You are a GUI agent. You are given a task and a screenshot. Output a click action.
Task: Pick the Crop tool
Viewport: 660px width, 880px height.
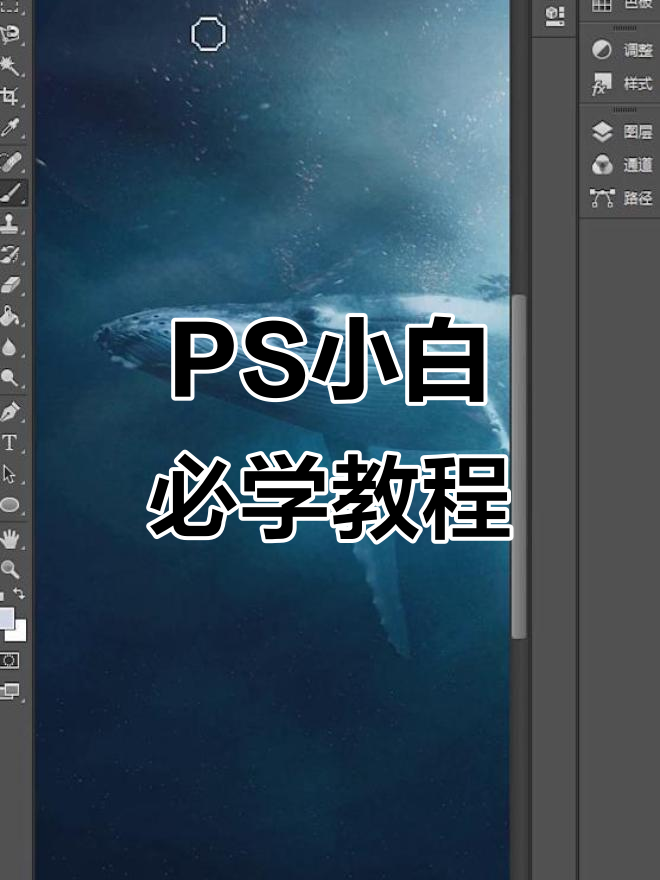(10, 97)
